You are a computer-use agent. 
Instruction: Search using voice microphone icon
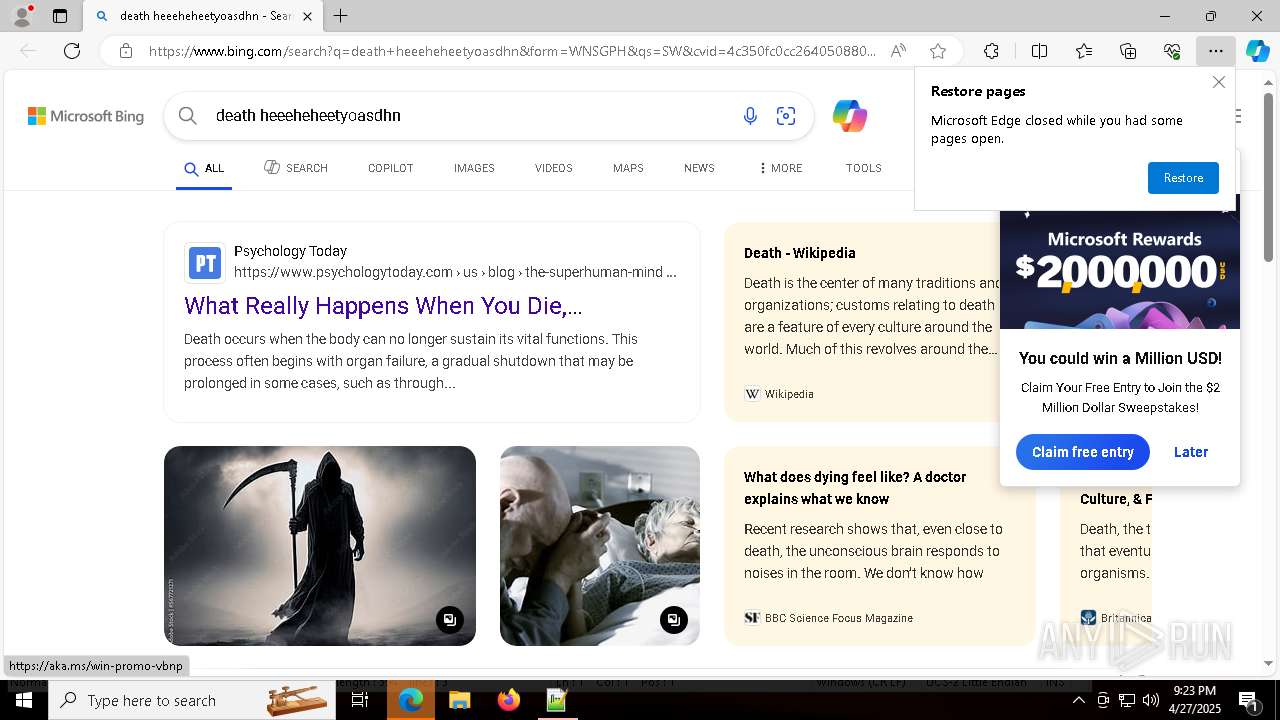[x=750, y=116]
